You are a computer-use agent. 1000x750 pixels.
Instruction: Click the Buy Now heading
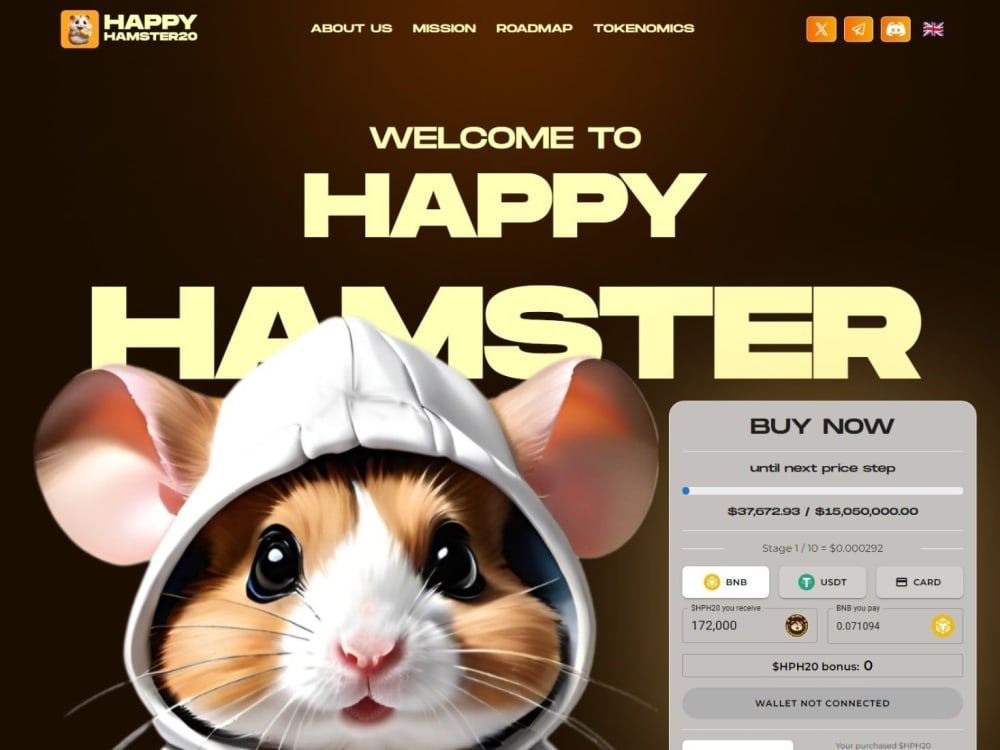tap(822, 425)
